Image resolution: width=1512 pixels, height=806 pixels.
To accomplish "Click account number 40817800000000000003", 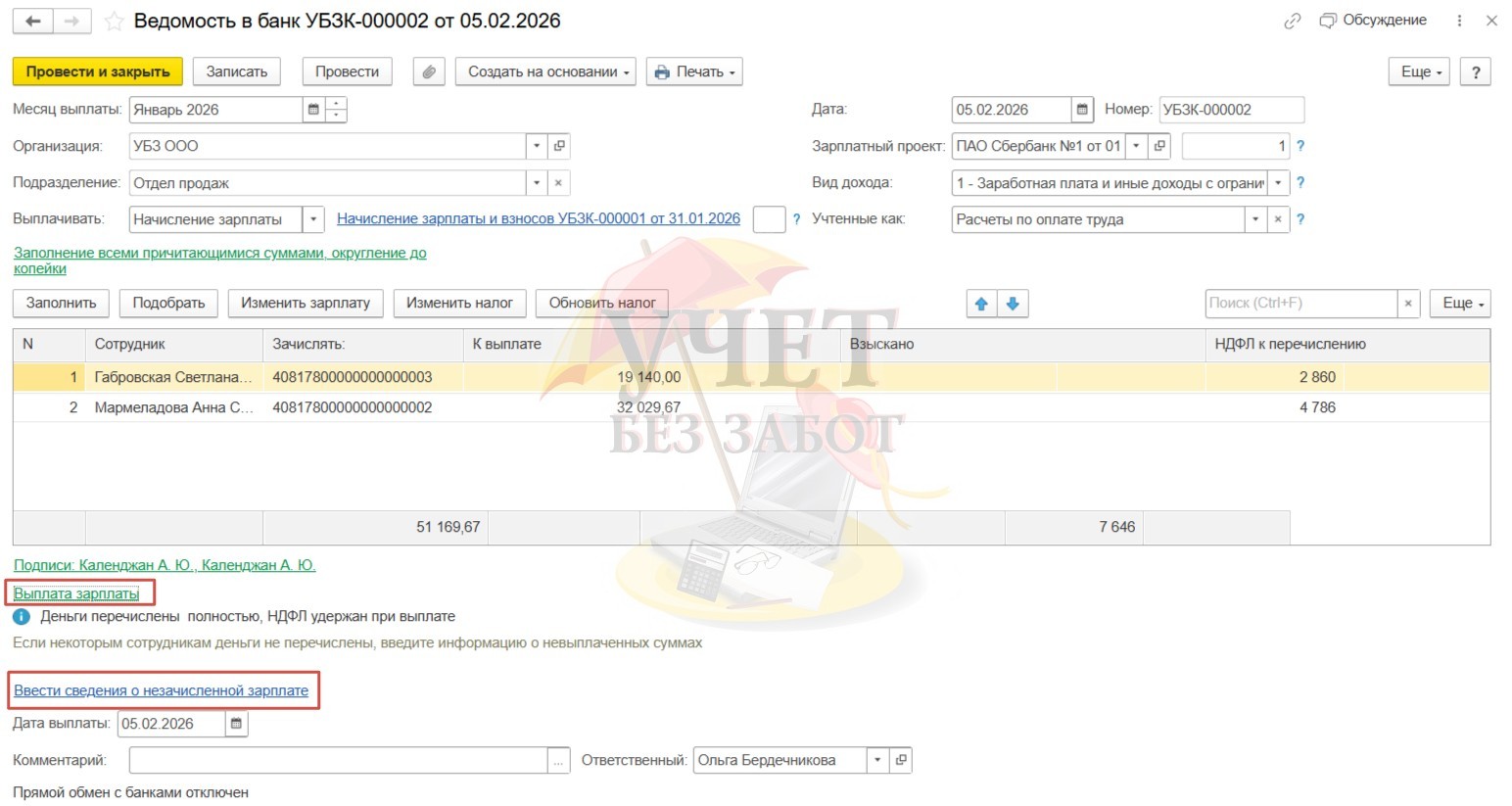I will (353, 377).
